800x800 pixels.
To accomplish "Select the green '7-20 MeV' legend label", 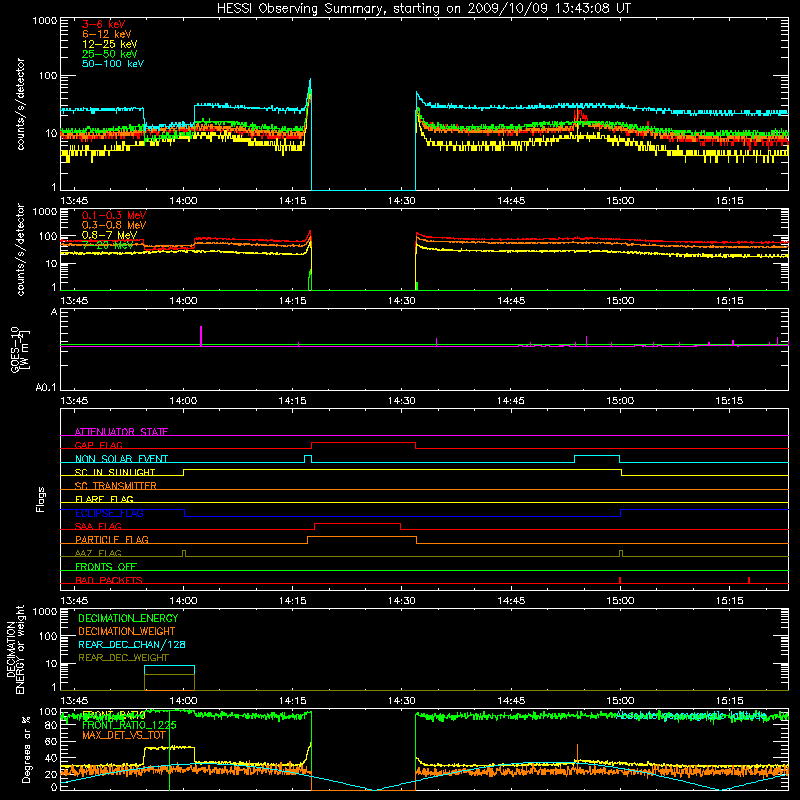I will 107,245.
